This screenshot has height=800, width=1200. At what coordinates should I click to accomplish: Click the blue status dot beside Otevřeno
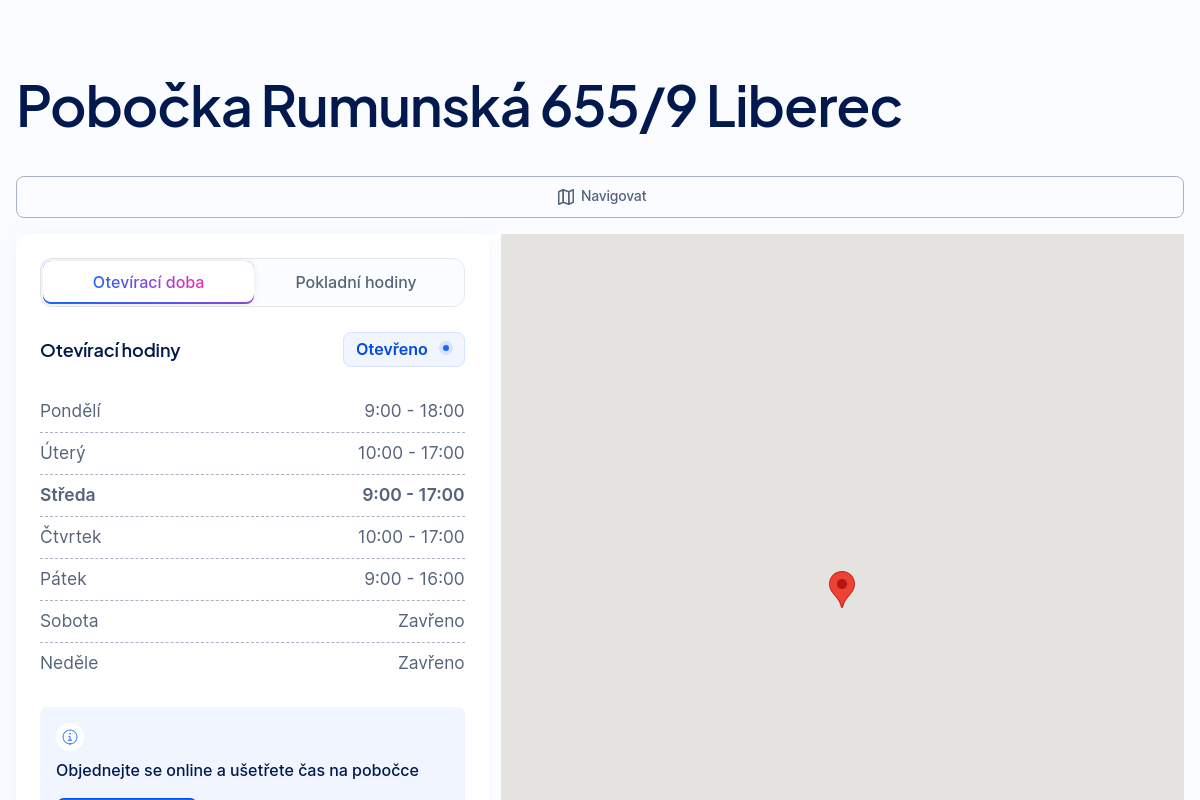point(446,348)
